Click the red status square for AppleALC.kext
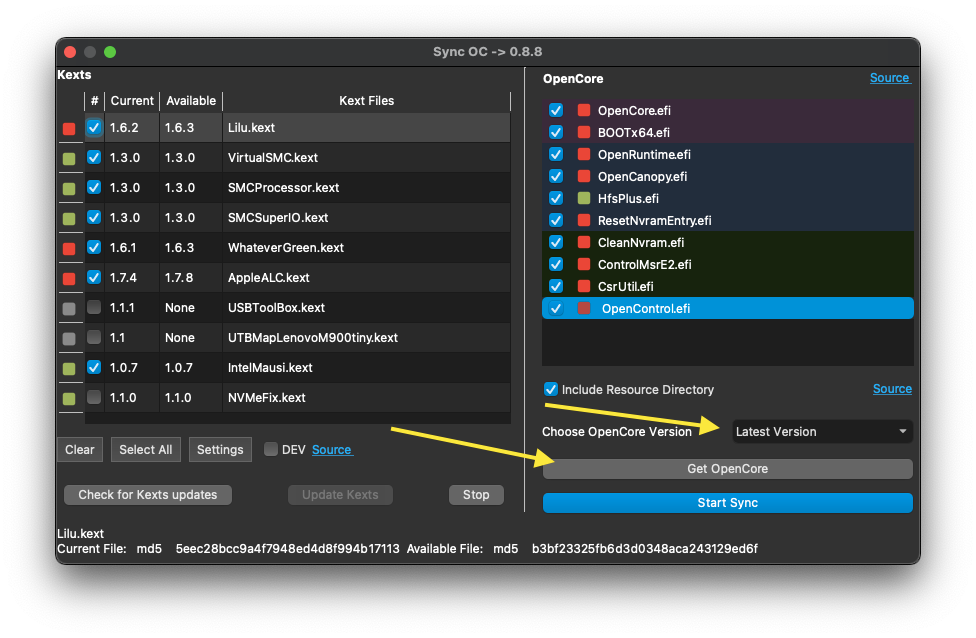The width and height of the screenshot is (976, 638). coord(69,279)
